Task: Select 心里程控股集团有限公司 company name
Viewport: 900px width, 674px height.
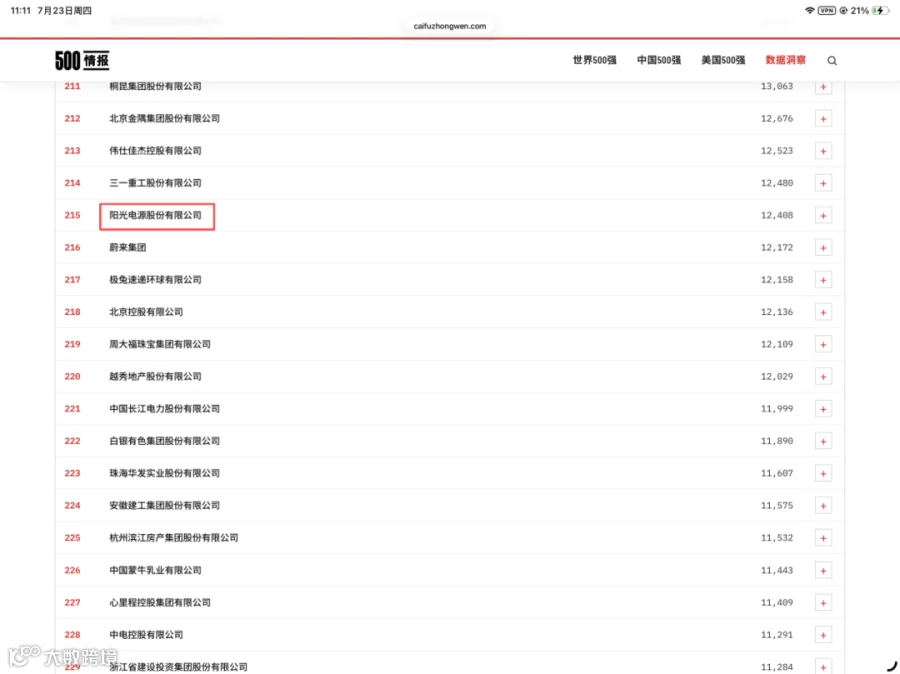Action: (x=160, y=602)
